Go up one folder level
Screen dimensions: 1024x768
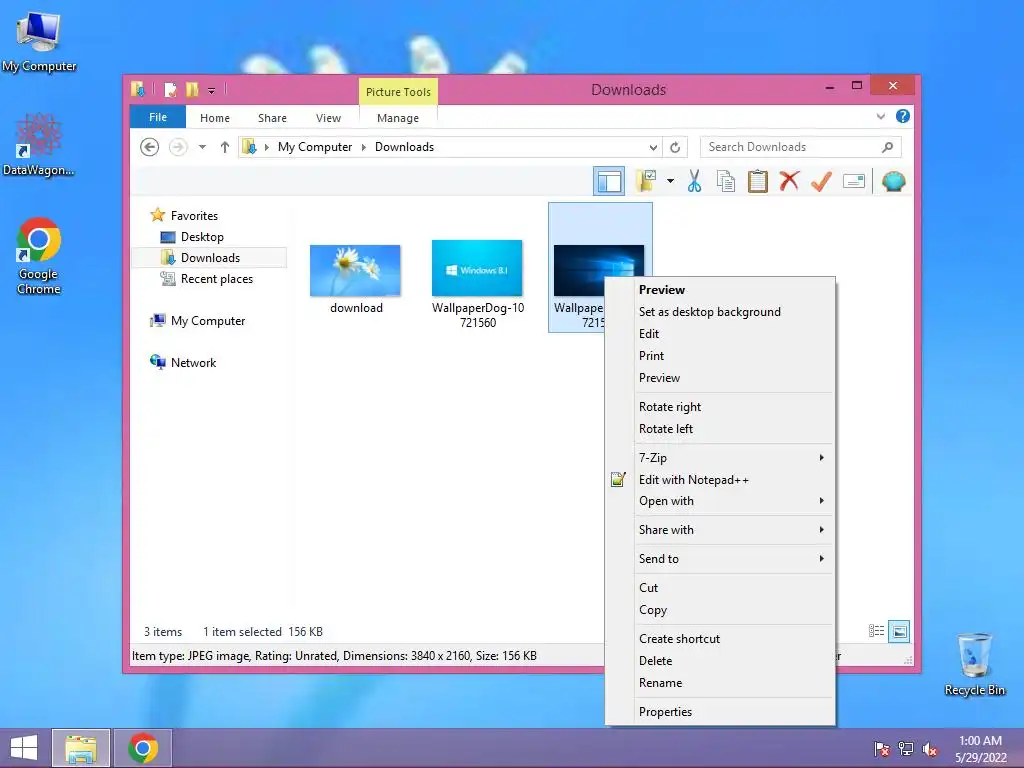225,147
